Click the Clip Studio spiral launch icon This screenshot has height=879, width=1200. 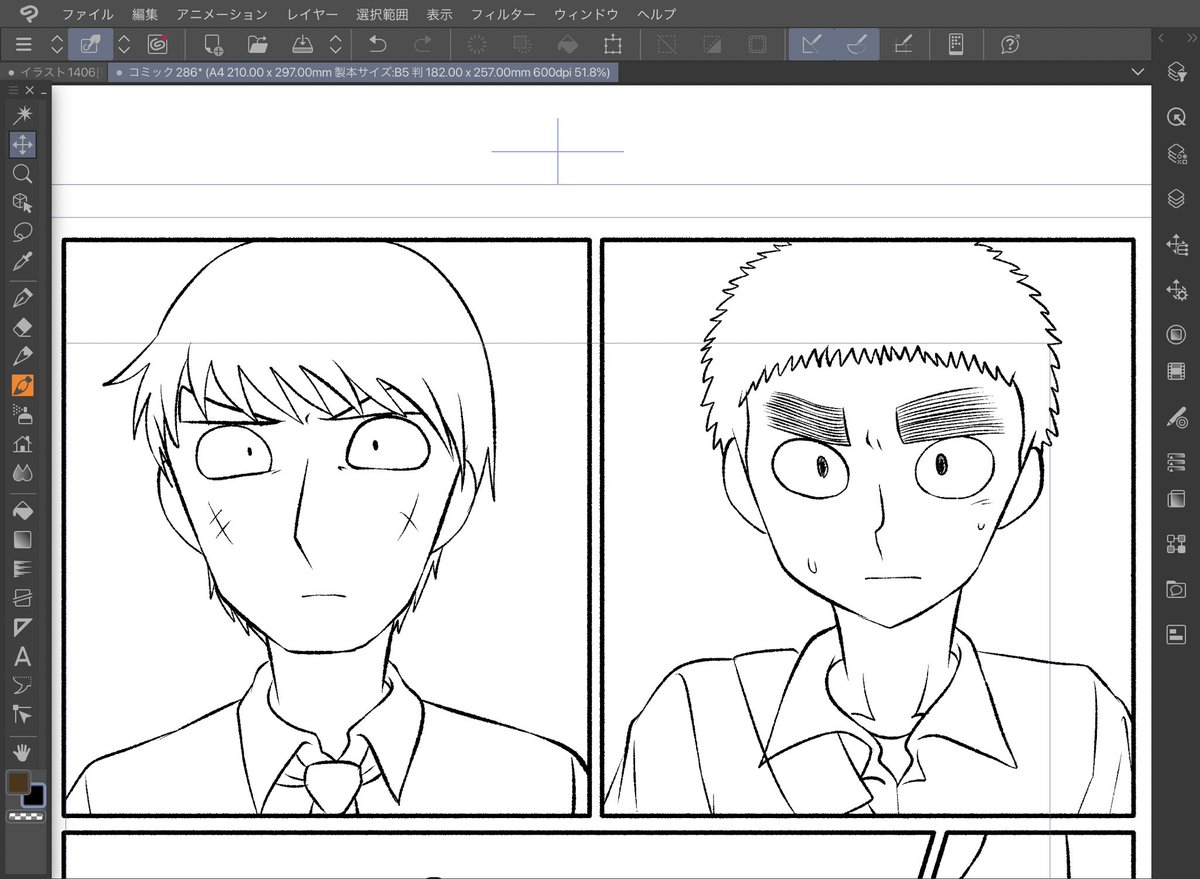157,44
